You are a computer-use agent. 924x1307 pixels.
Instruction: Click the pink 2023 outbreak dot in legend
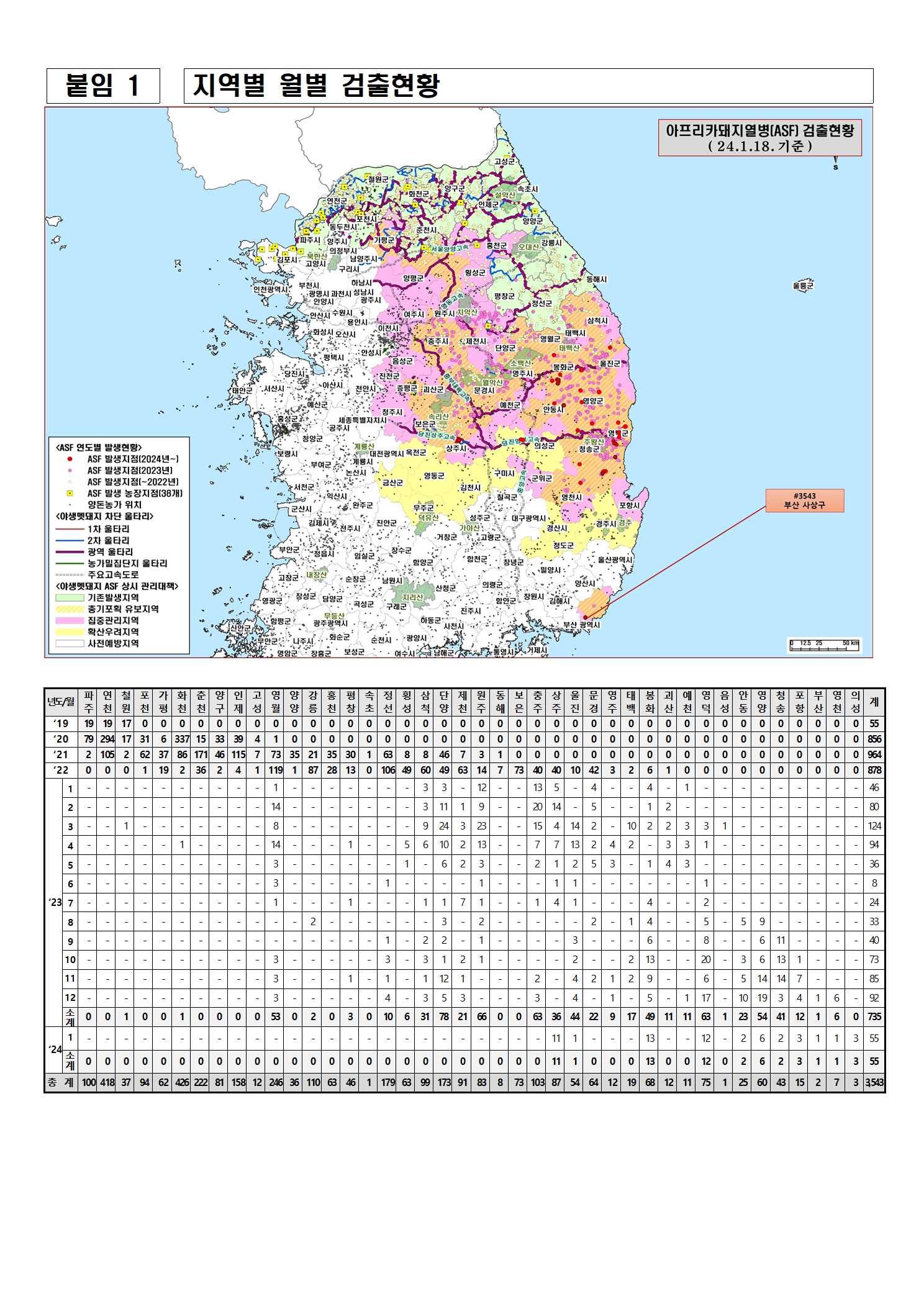click(70, 471)
